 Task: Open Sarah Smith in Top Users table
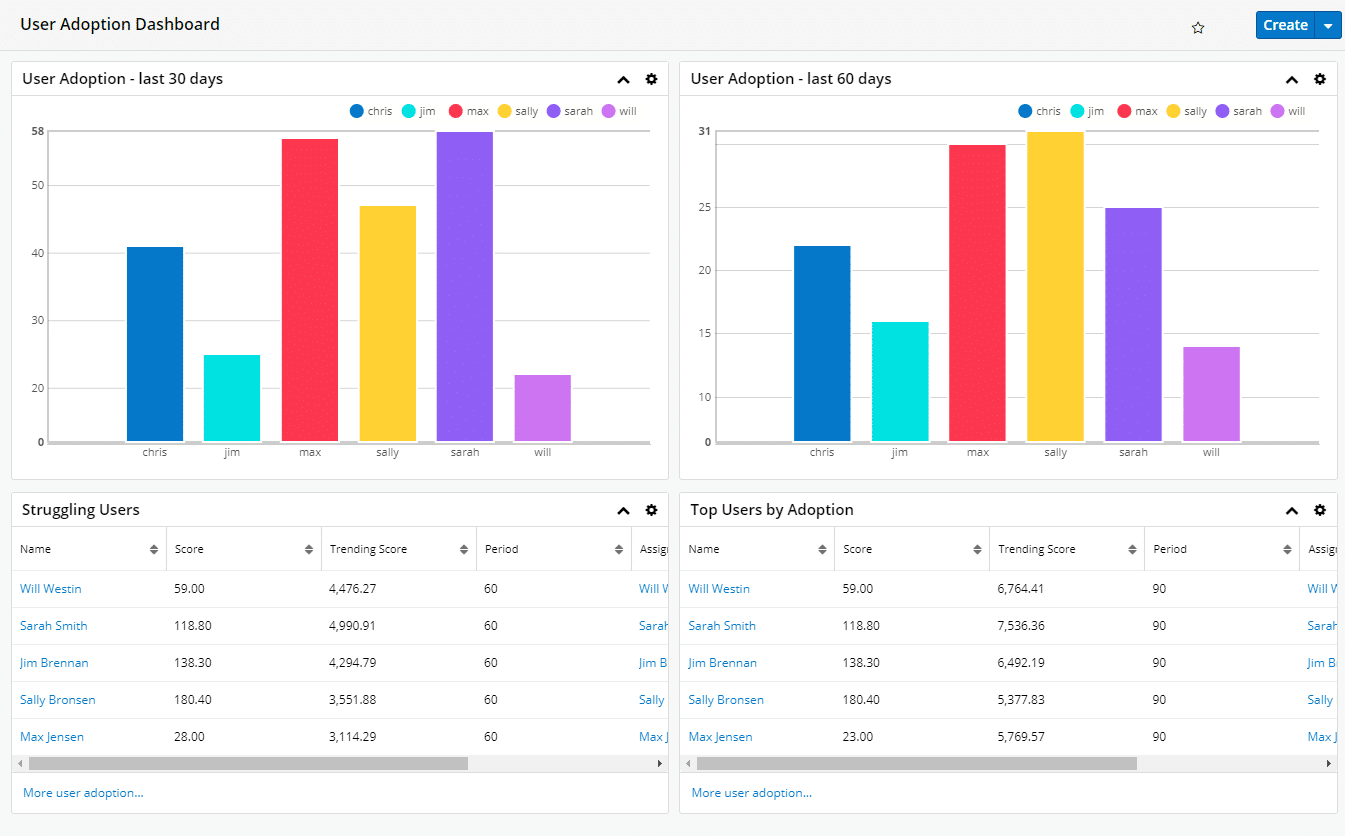[x=722, y=626]
